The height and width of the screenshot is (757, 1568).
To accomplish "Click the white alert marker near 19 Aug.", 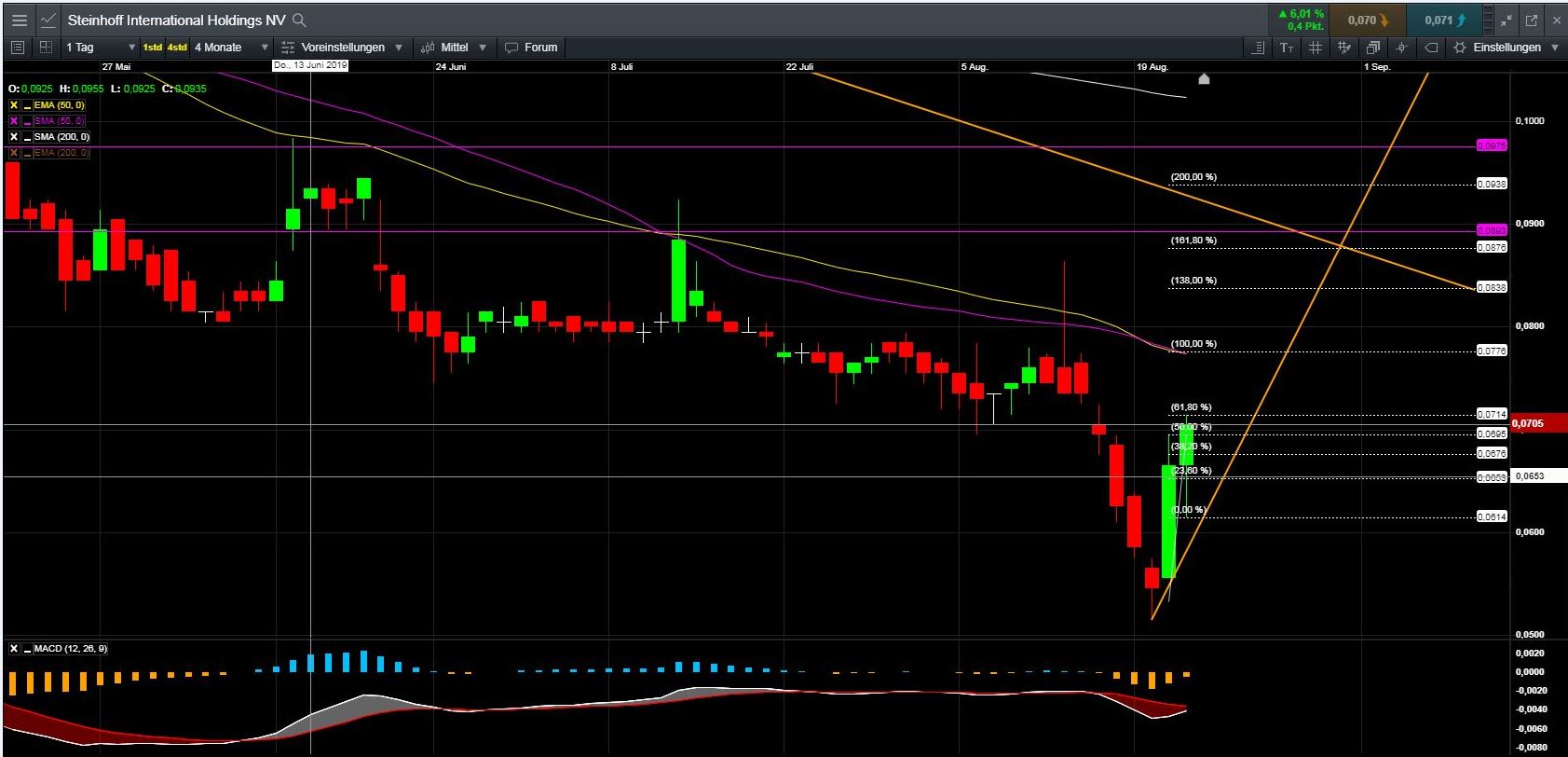I will tap(1204, 79).
